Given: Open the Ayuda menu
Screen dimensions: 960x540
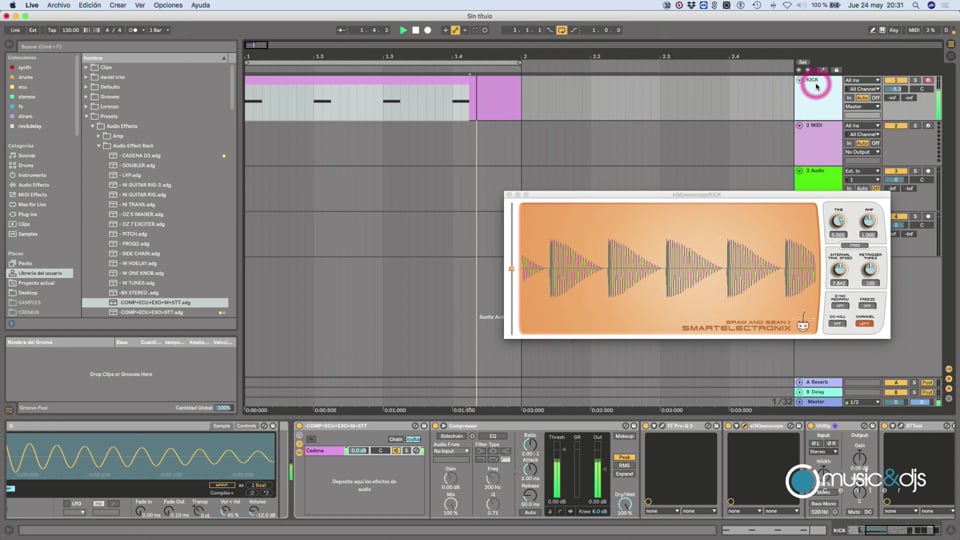Looking at the screenshot, I should click(x=200, y=5).
